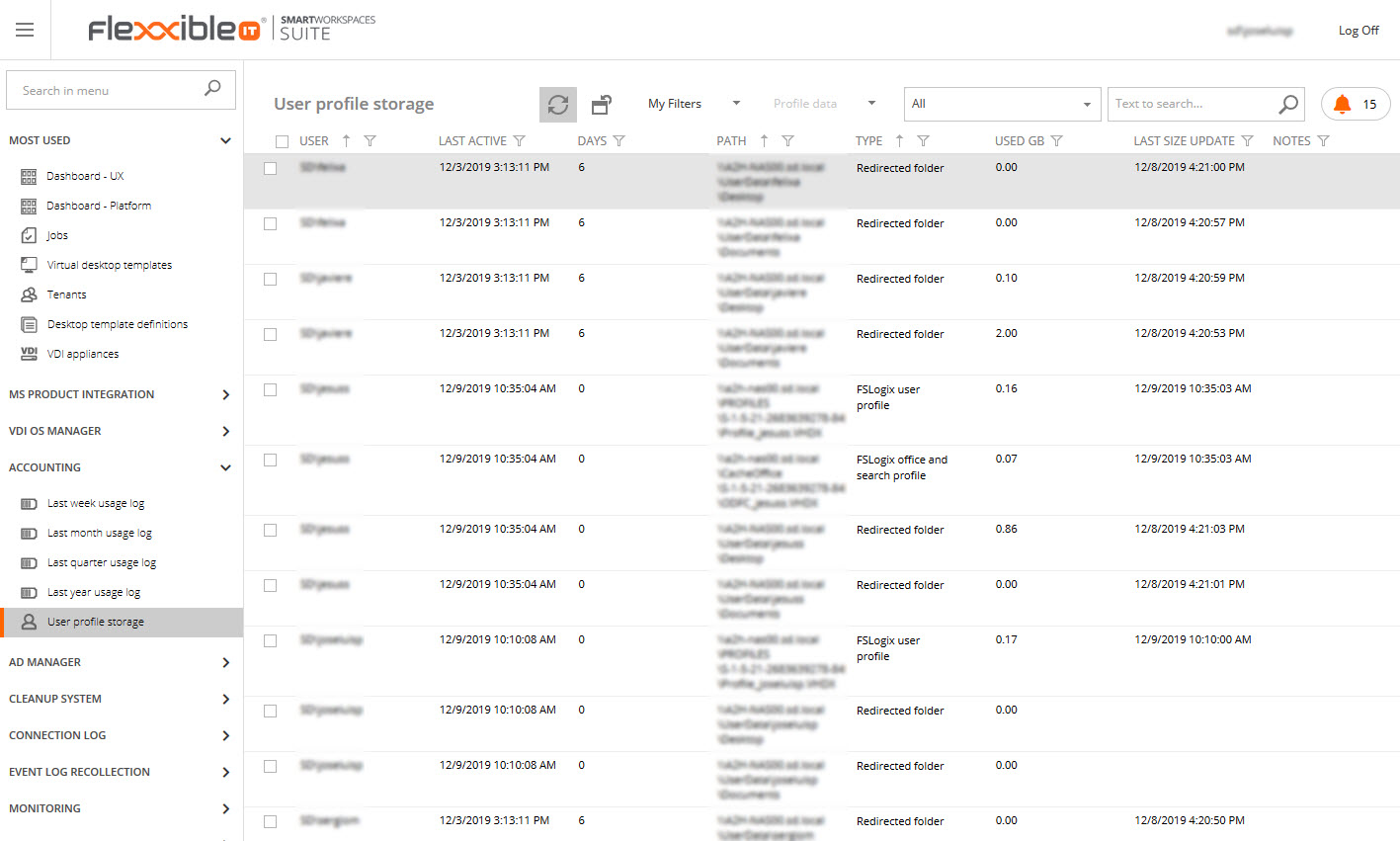Viewport: 1400px width, 841px height.
Task: Open the My Filters dropdown
Action: pyautogui.click(x=692, y=103)
